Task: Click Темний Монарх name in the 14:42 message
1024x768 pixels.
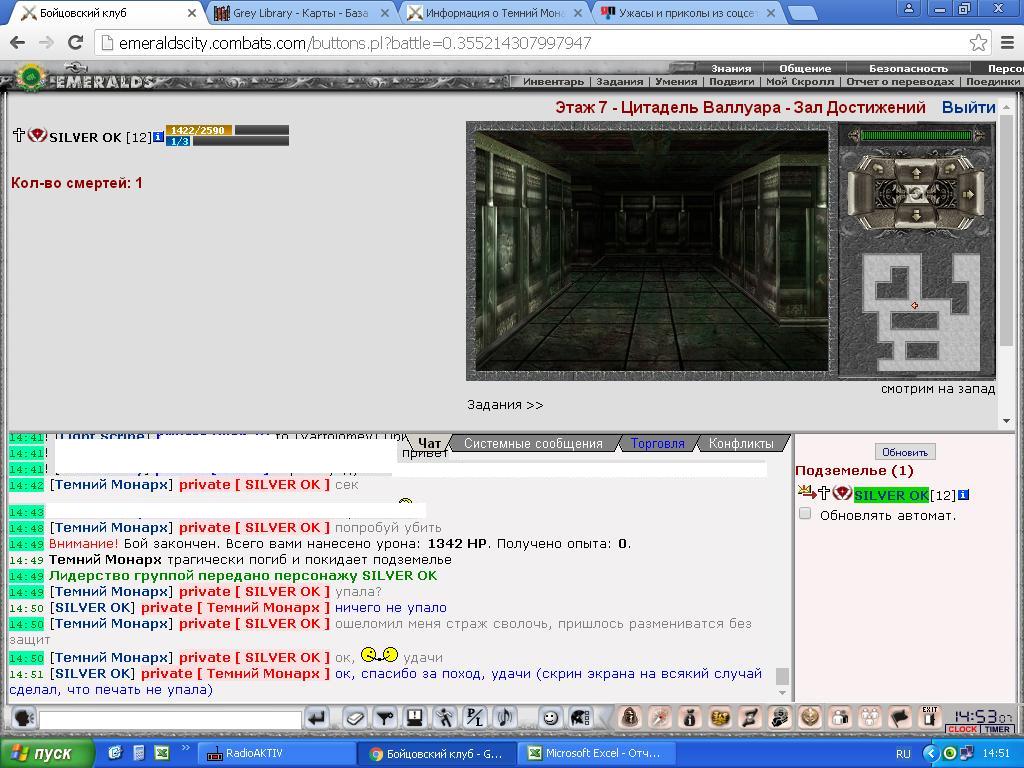Action: pos(112,485)
